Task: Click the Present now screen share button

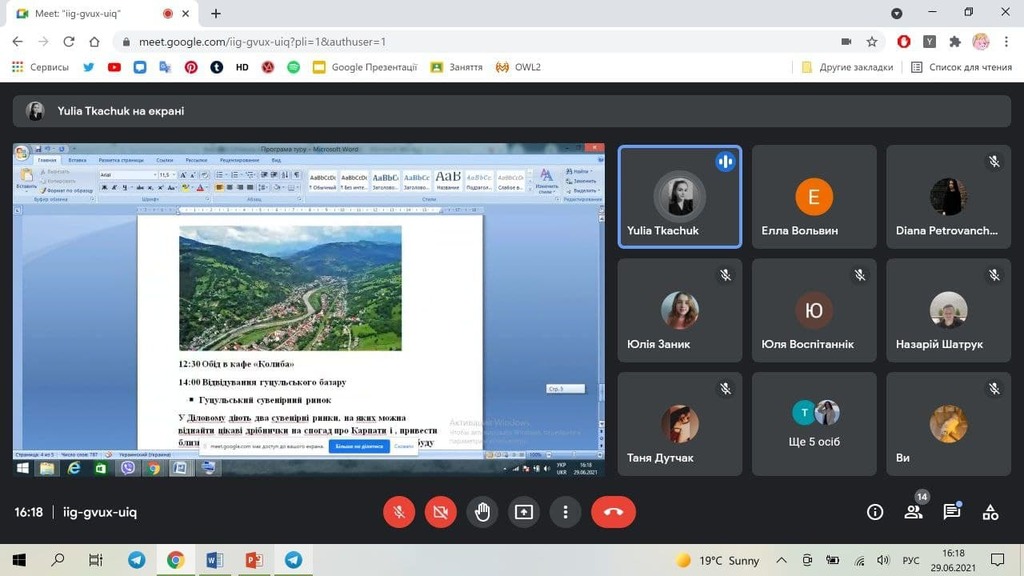Action: tap(524, 512)
